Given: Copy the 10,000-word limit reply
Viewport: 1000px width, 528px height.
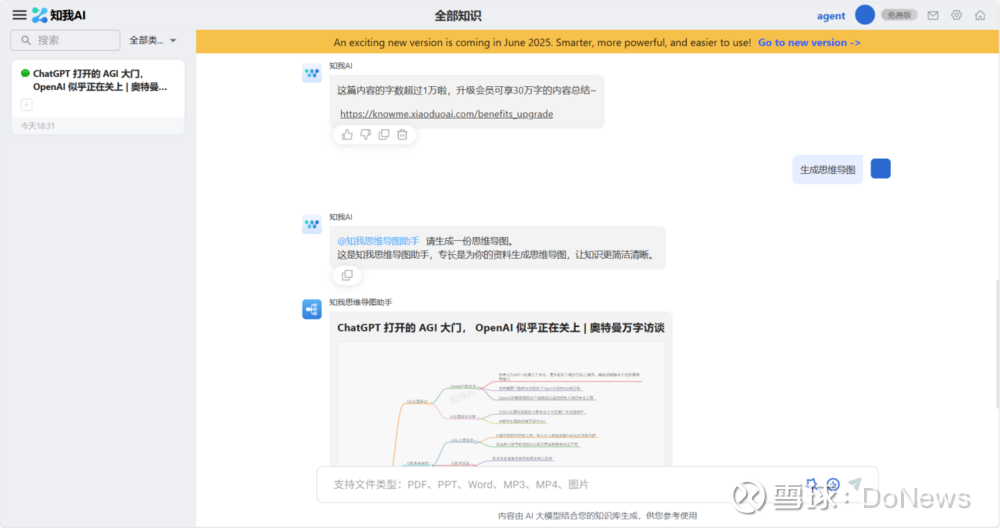Looking at the screenshot, I should point(384,135).
